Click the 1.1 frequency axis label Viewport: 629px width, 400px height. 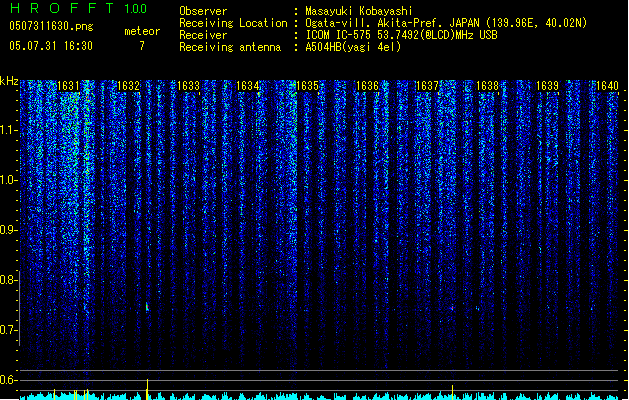(x=8, y=130)
